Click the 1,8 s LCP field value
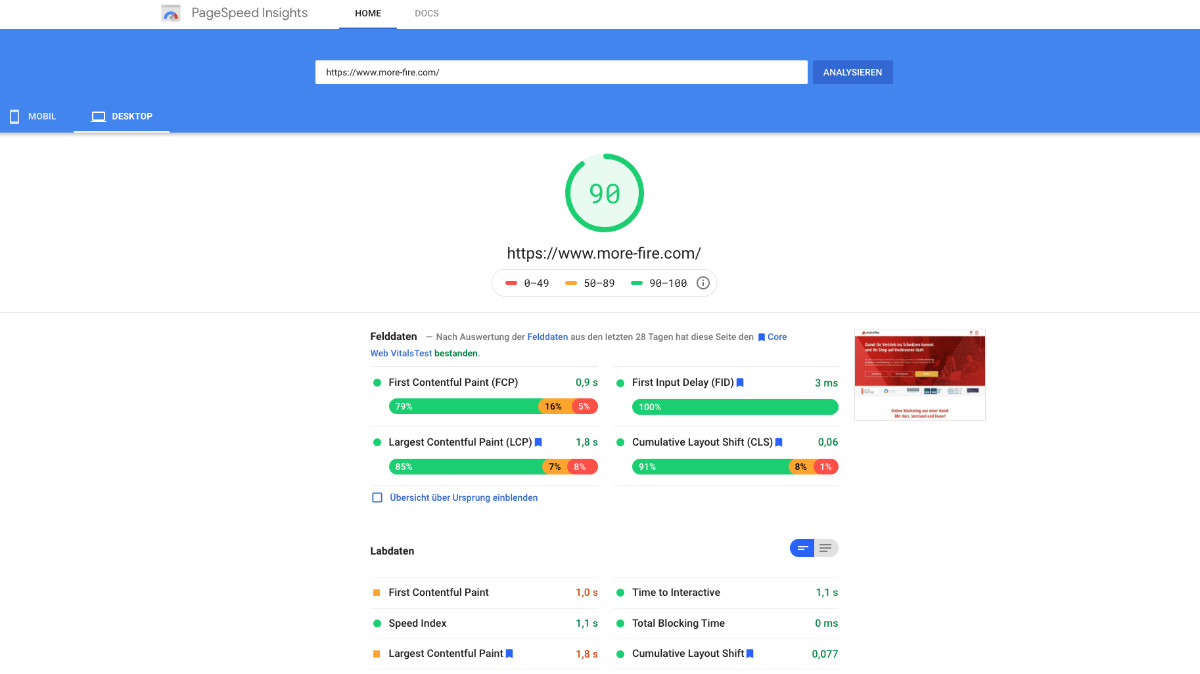The image size is (1200, 674). [586, 442]
